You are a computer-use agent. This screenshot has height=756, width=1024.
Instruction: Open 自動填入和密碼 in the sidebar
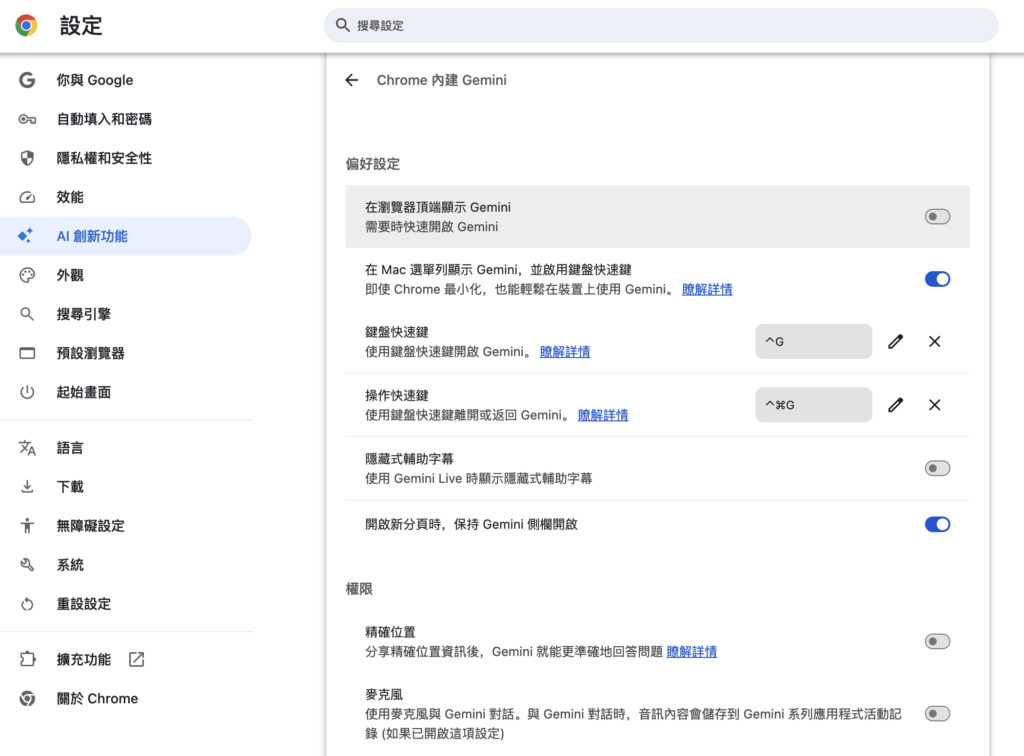point(125,119)
